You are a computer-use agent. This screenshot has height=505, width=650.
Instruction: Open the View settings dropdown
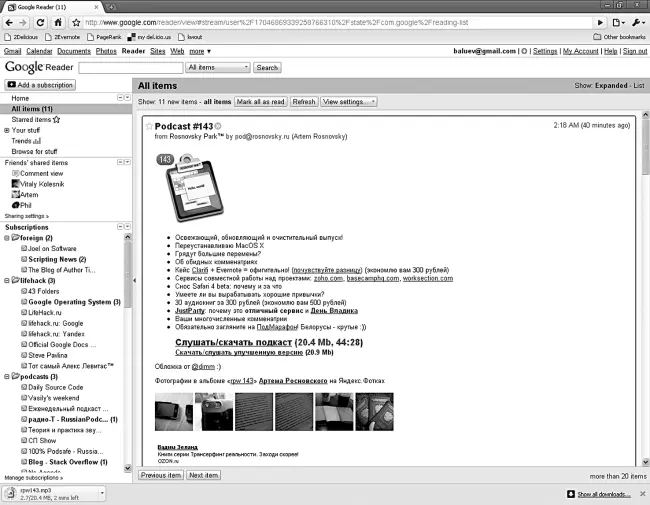(349, 102)
